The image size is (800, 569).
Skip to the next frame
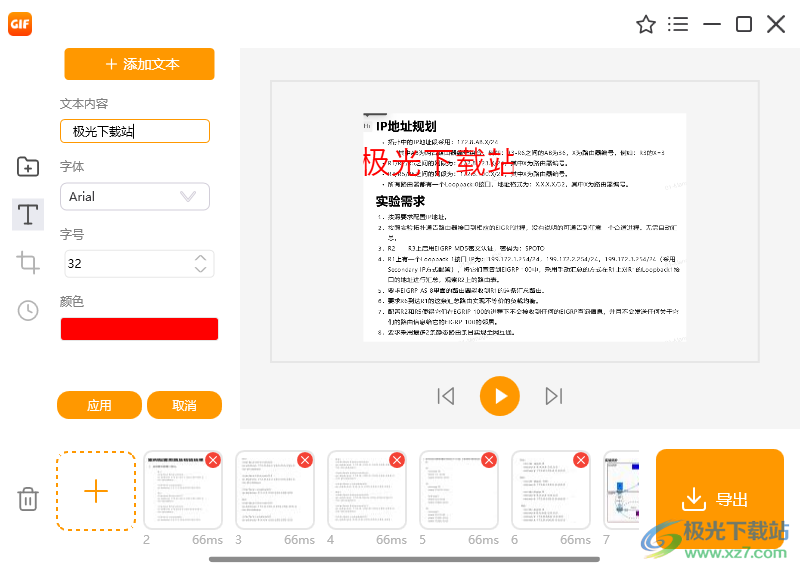point(553,396)
